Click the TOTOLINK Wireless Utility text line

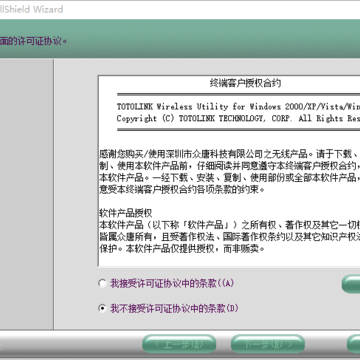click(x=238, y=107)
